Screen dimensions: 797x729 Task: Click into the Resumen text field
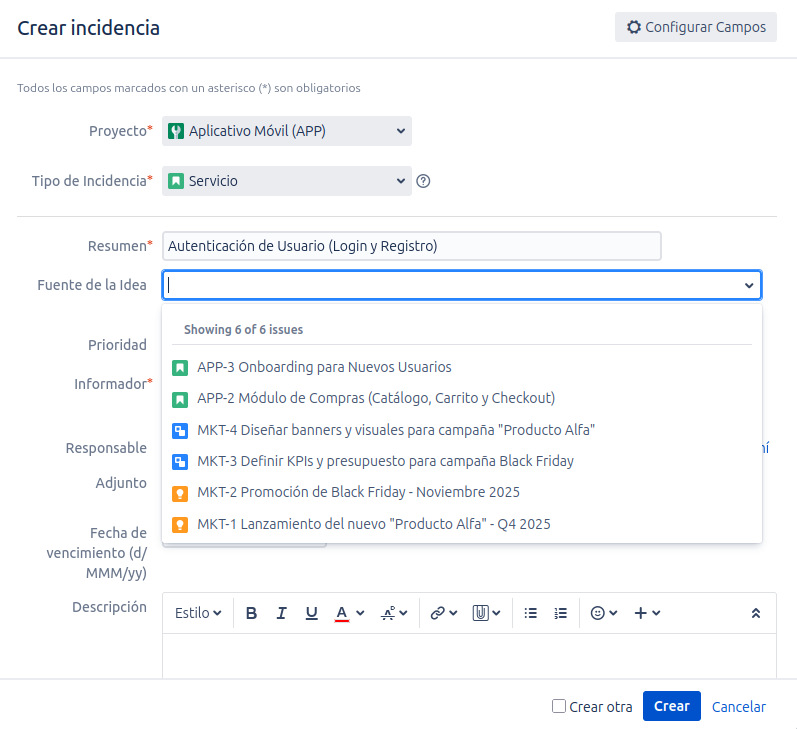tap(412, 246)
